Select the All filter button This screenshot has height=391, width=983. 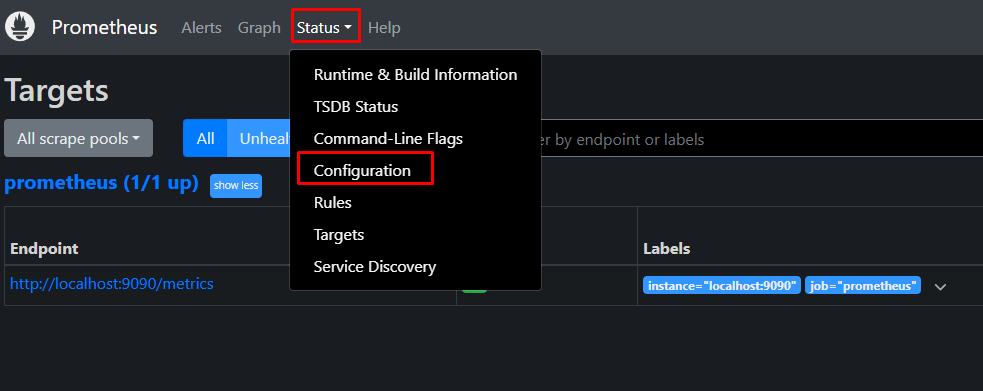(205, 138)
